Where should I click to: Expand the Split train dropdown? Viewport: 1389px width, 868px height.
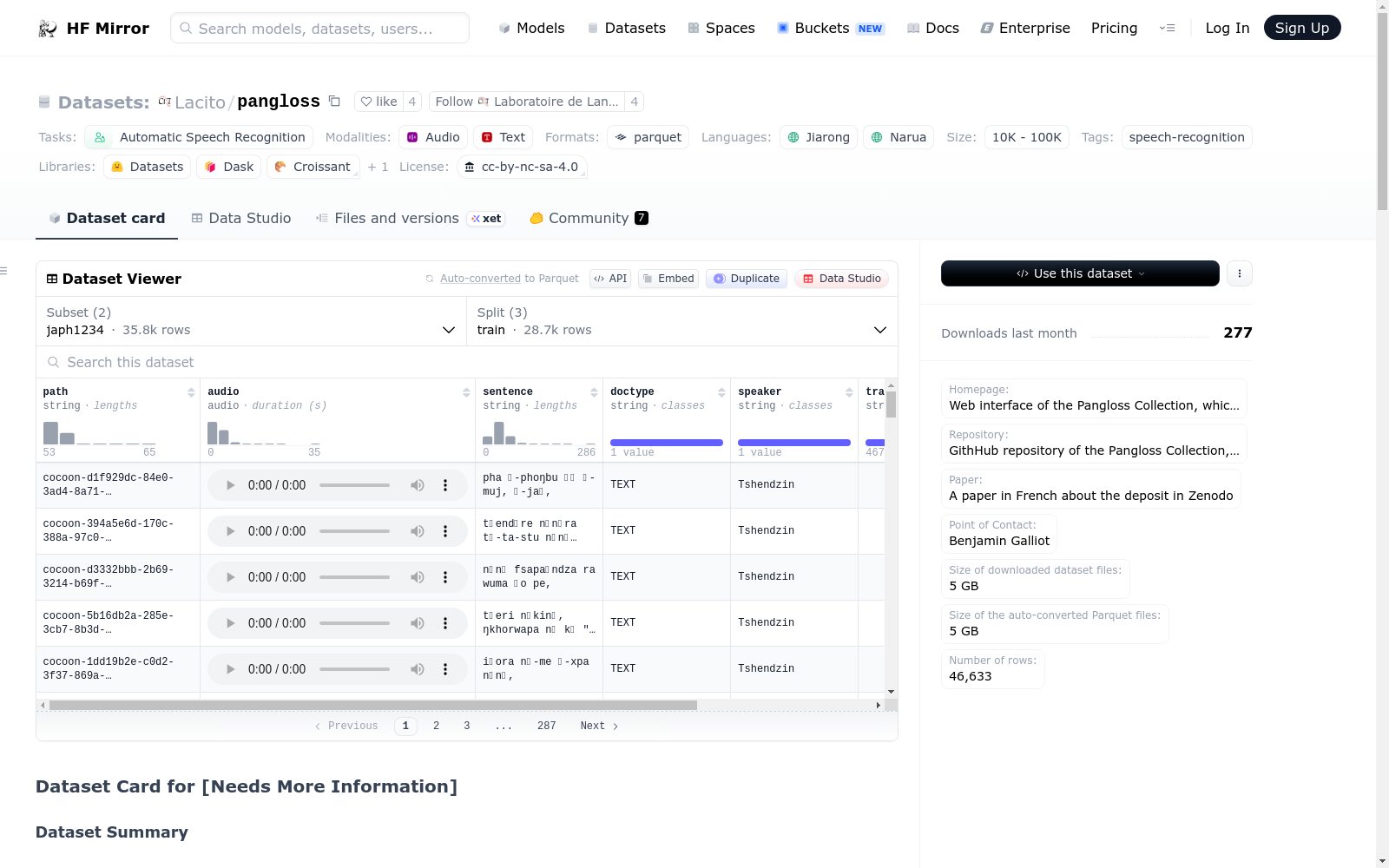click(682, 321)
